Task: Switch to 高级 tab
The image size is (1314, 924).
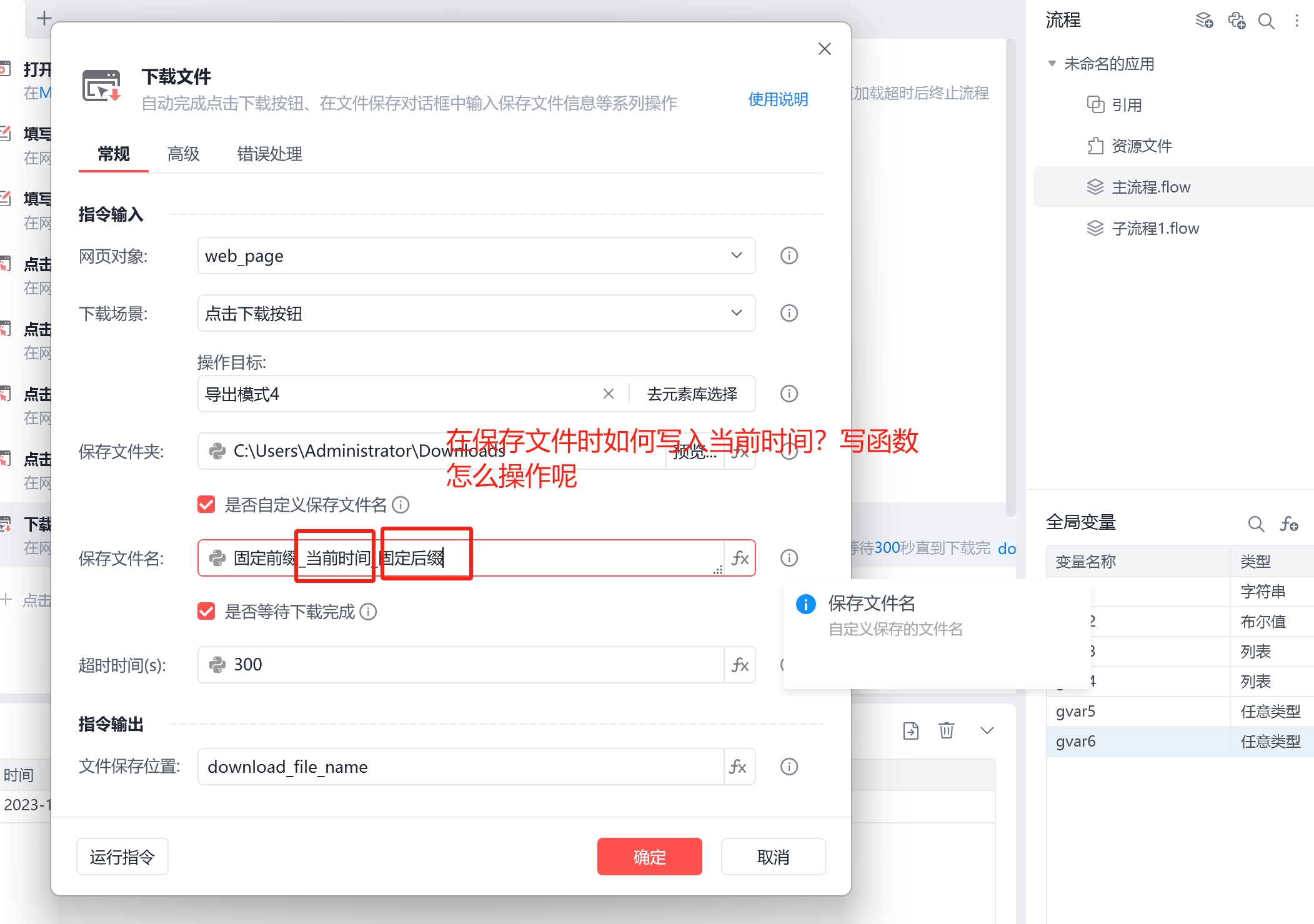Action: click(183, 154)
